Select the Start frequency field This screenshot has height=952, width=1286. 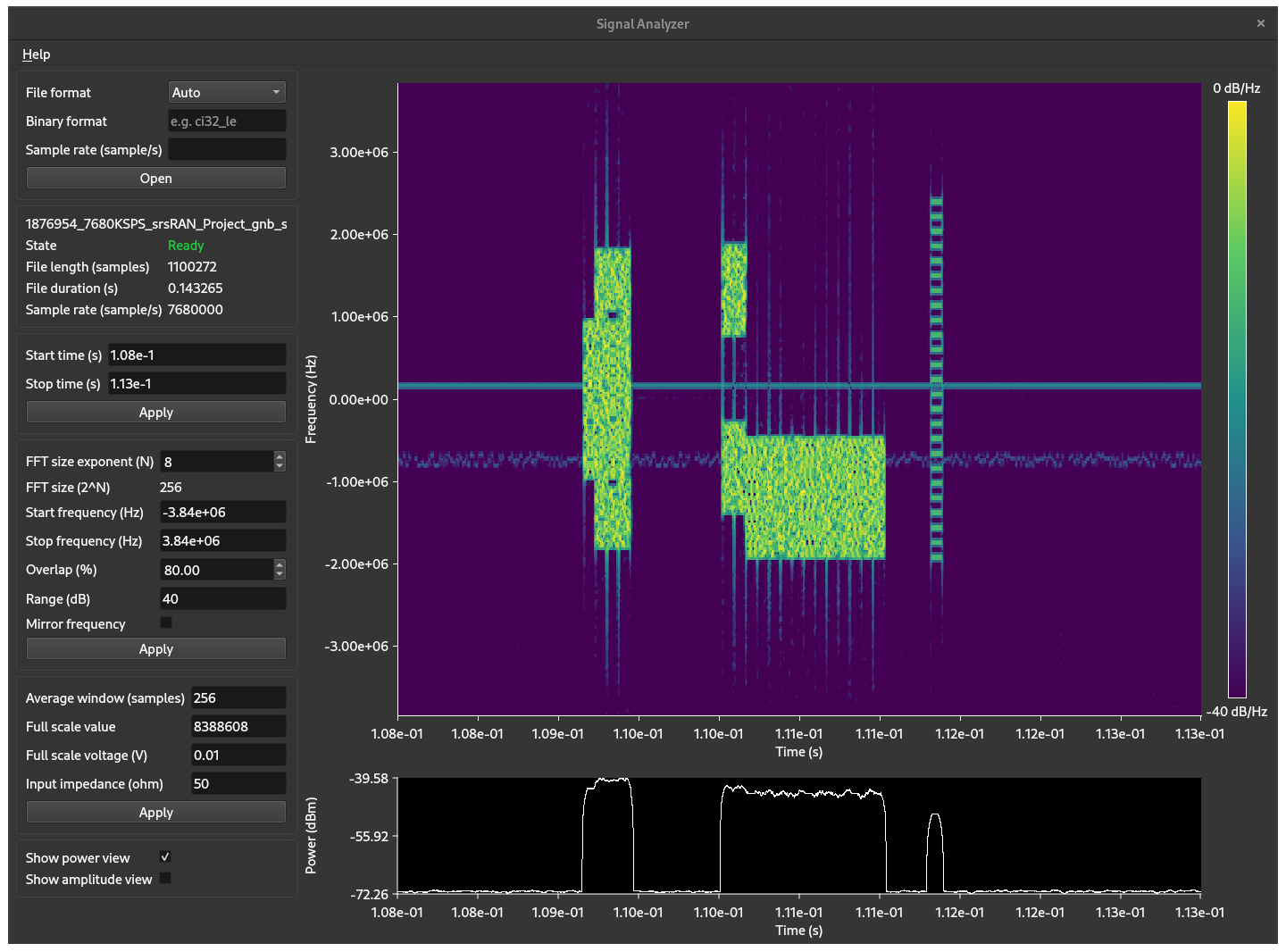click(x=222, y=512)
